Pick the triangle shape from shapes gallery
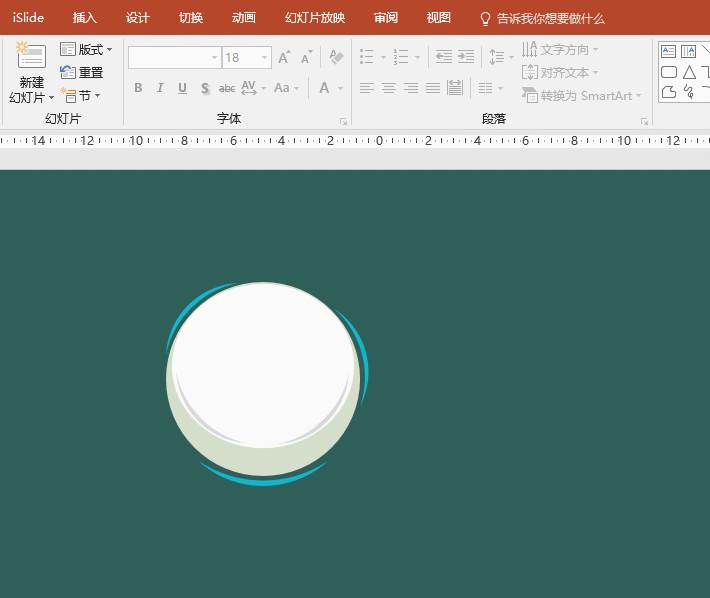Screen dimensions: 710x598 (x=689, y=72)
